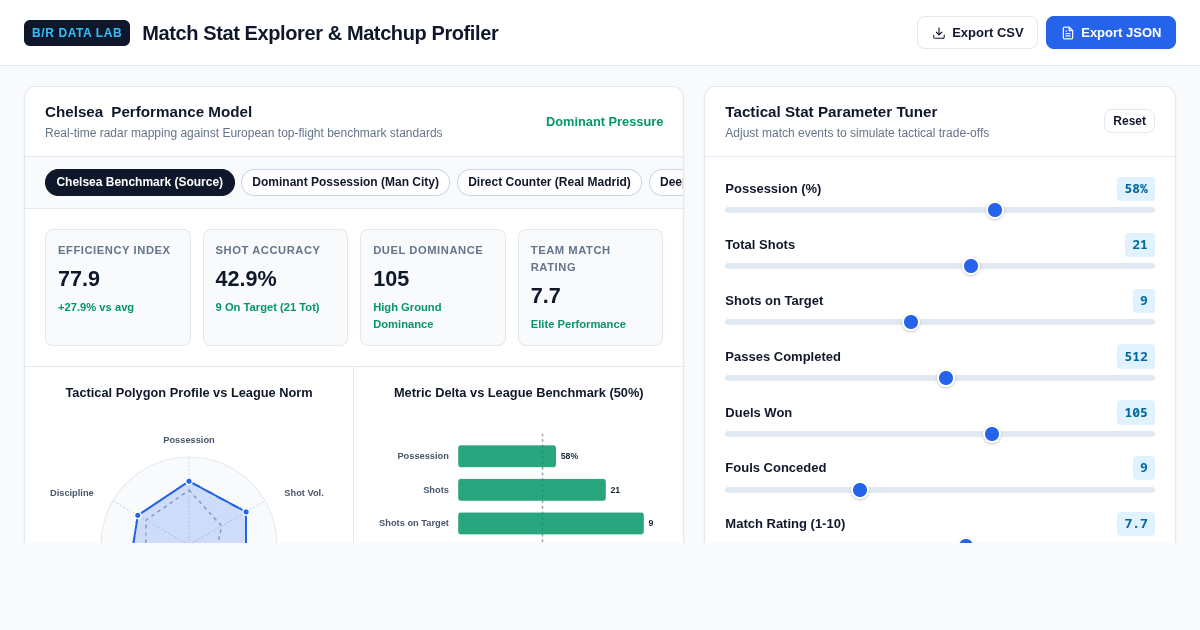This screenshot has width=1200, height=630.
Task: Select Chelsea Benchmark (Source) preset
Action: pyautogui.click(x=140, y=182)
